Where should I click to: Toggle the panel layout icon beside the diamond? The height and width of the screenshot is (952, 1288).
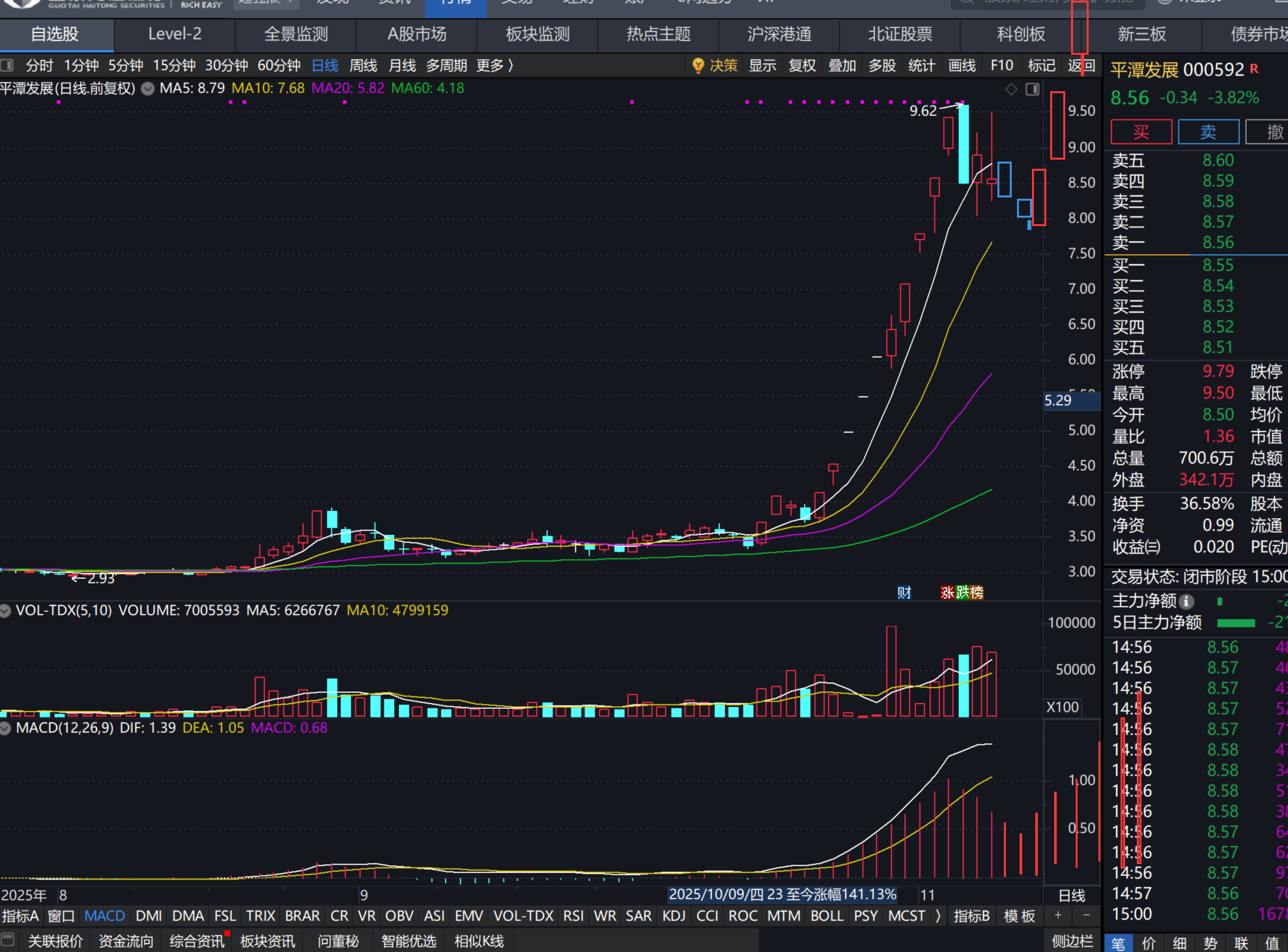1033,89
